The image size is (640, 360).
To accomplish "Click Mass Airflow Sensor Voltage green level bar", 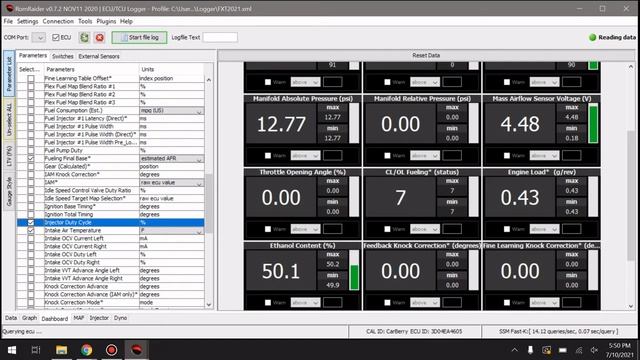I will pos(593,124).
